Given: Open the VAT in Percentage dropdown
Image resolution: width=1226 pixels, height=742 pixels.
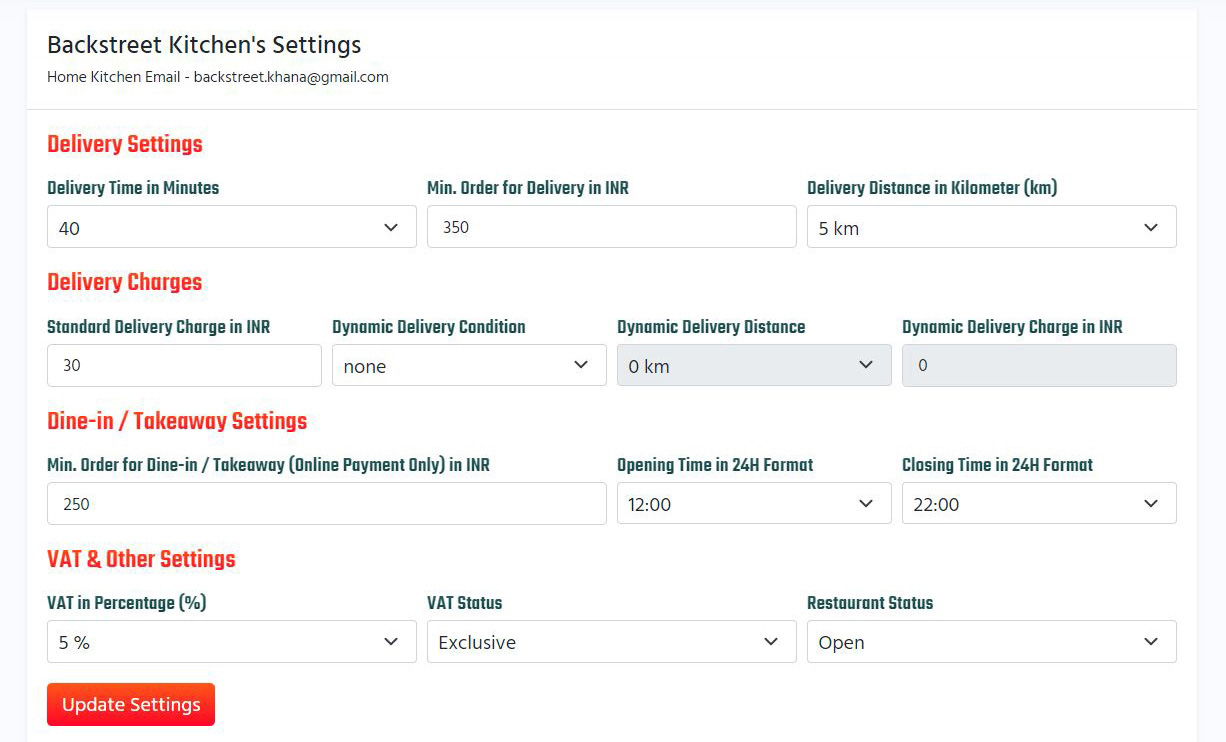Looking at the screenshot, I should coord(231,642).
